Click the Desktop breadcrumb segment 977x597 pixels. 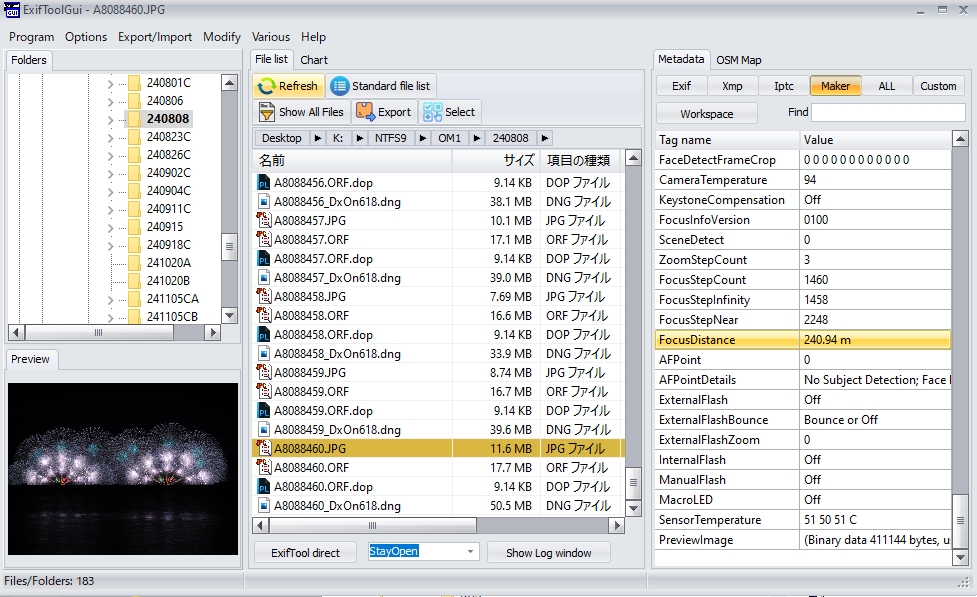(x=282, y=138)
